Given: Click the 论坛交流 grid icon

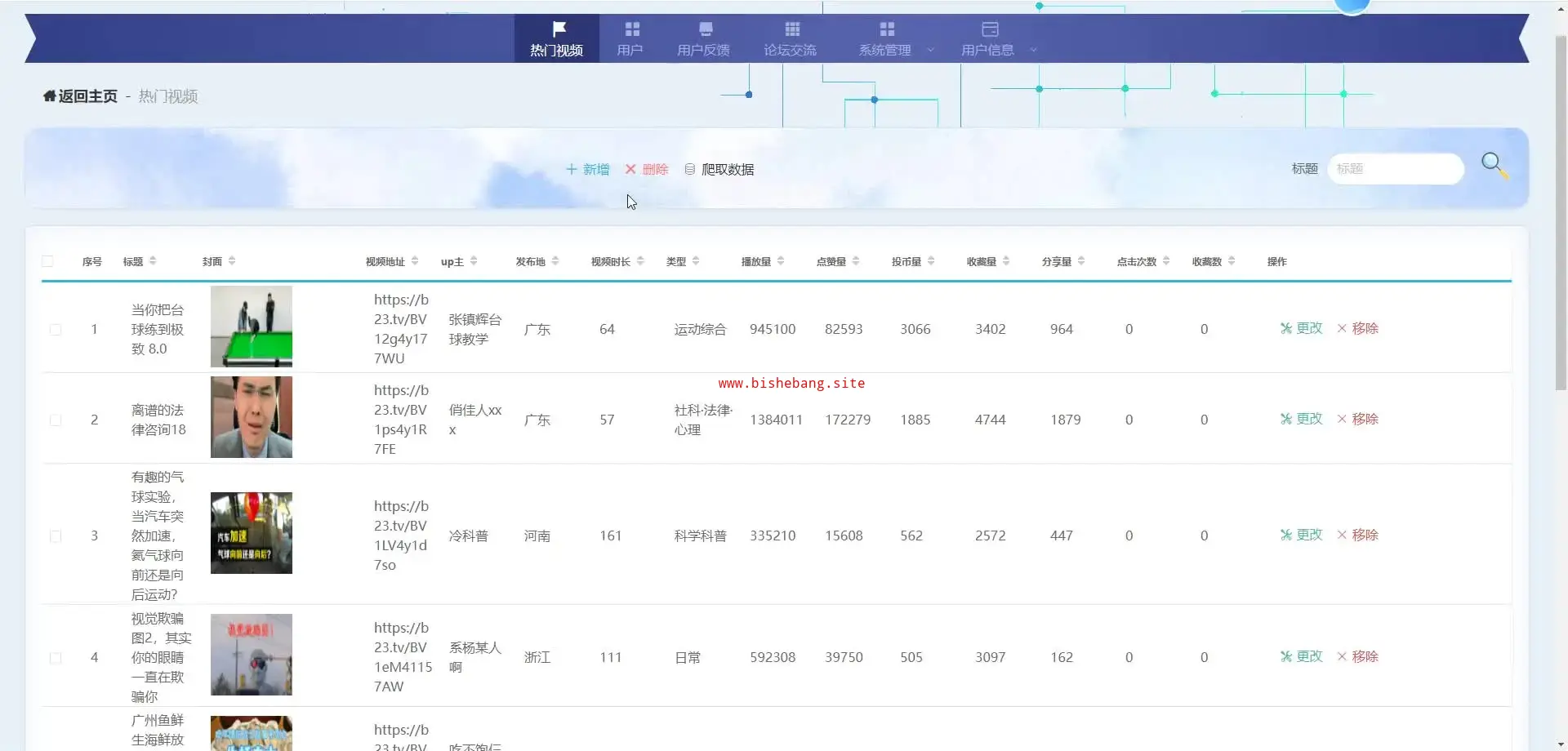Looking at the screenshot, I should coord(791,29).
